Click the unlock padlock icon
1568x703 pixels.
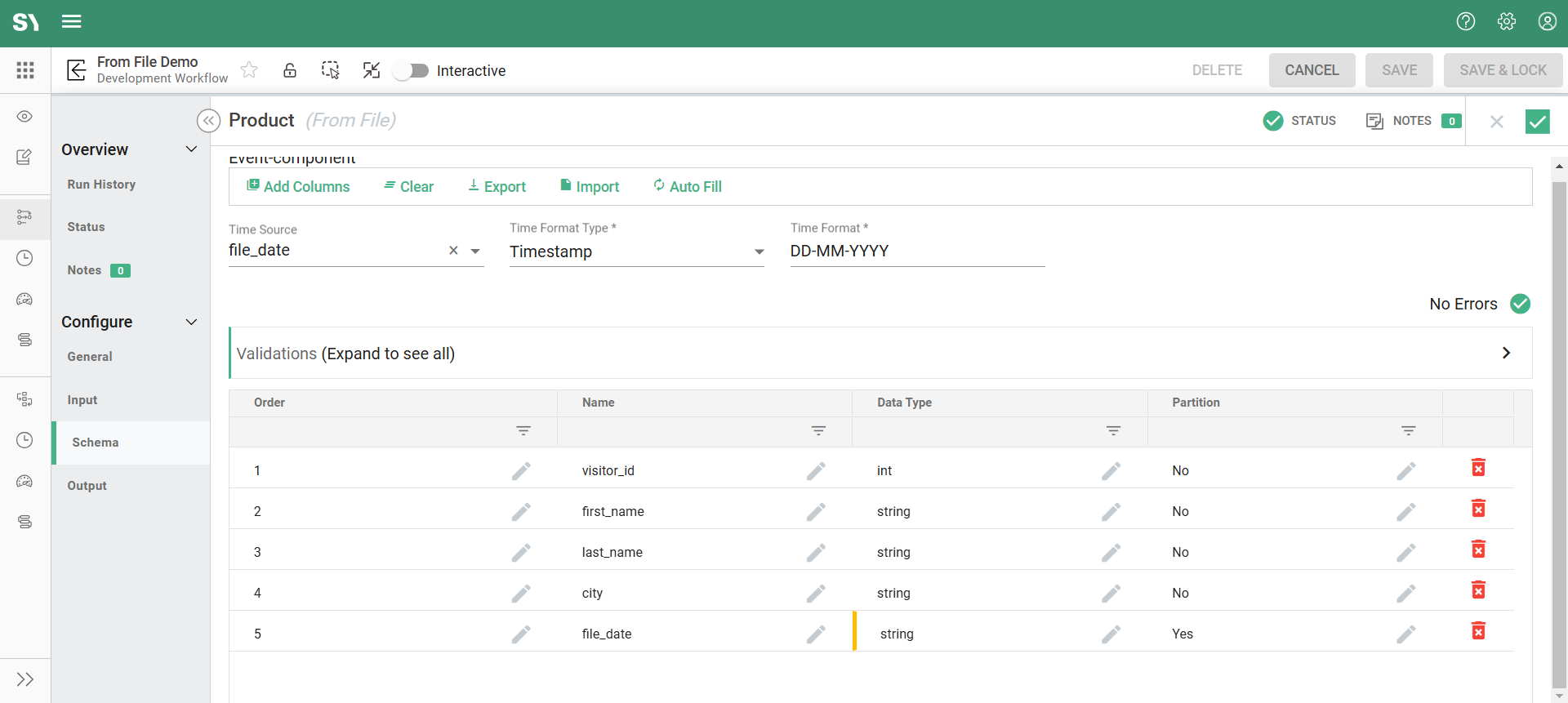tap(290, 70)
